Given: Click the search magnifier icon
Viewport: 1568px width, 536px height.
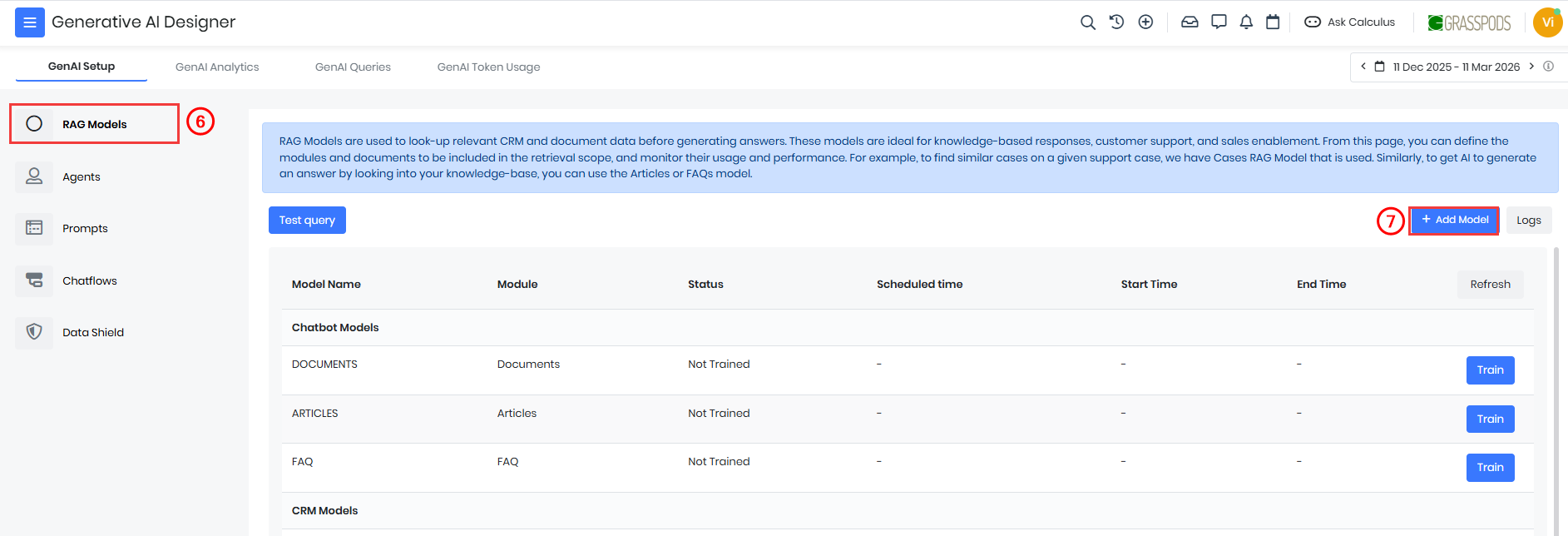Looking at the screenshot, I should click(x=1087, y=22).
